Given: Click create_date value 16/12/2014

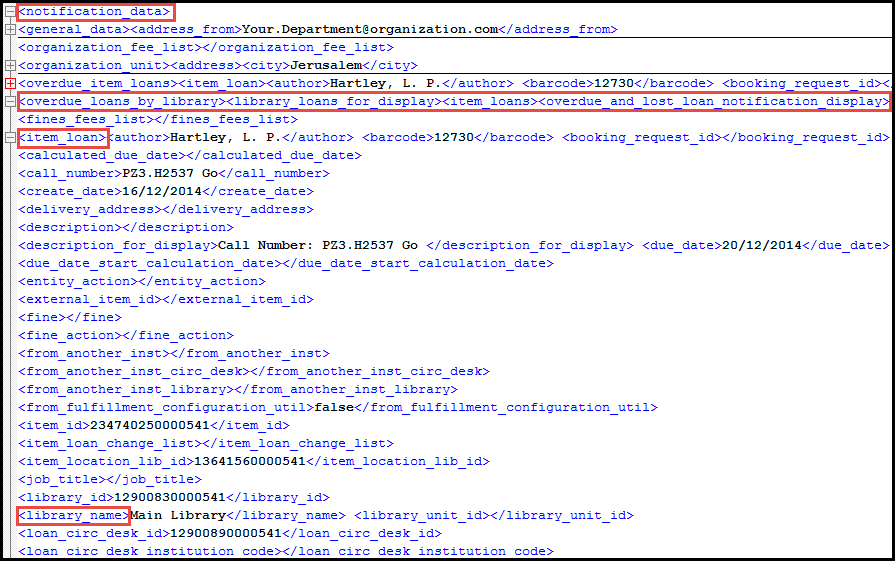Looking at the screenshot, I should point(162,191).
